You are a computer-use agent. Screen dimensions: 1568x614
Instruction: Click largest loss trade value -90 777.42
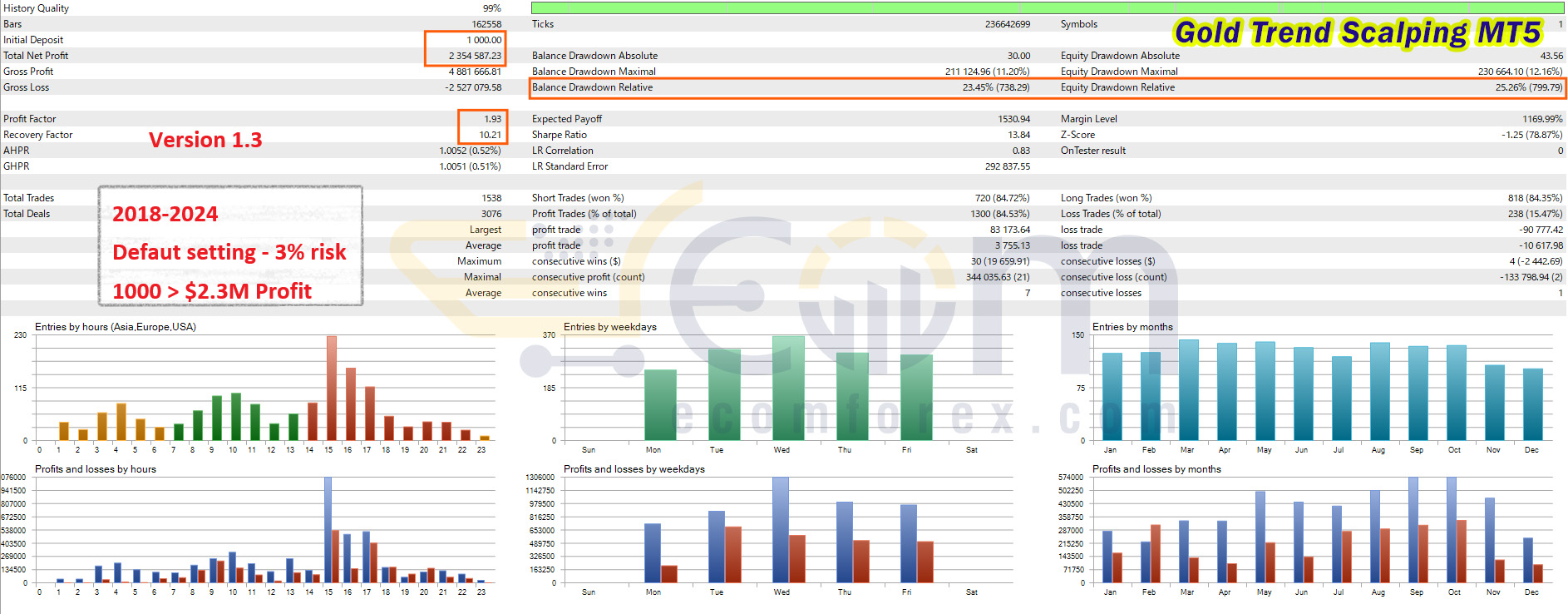click(x=1541, y=230)
